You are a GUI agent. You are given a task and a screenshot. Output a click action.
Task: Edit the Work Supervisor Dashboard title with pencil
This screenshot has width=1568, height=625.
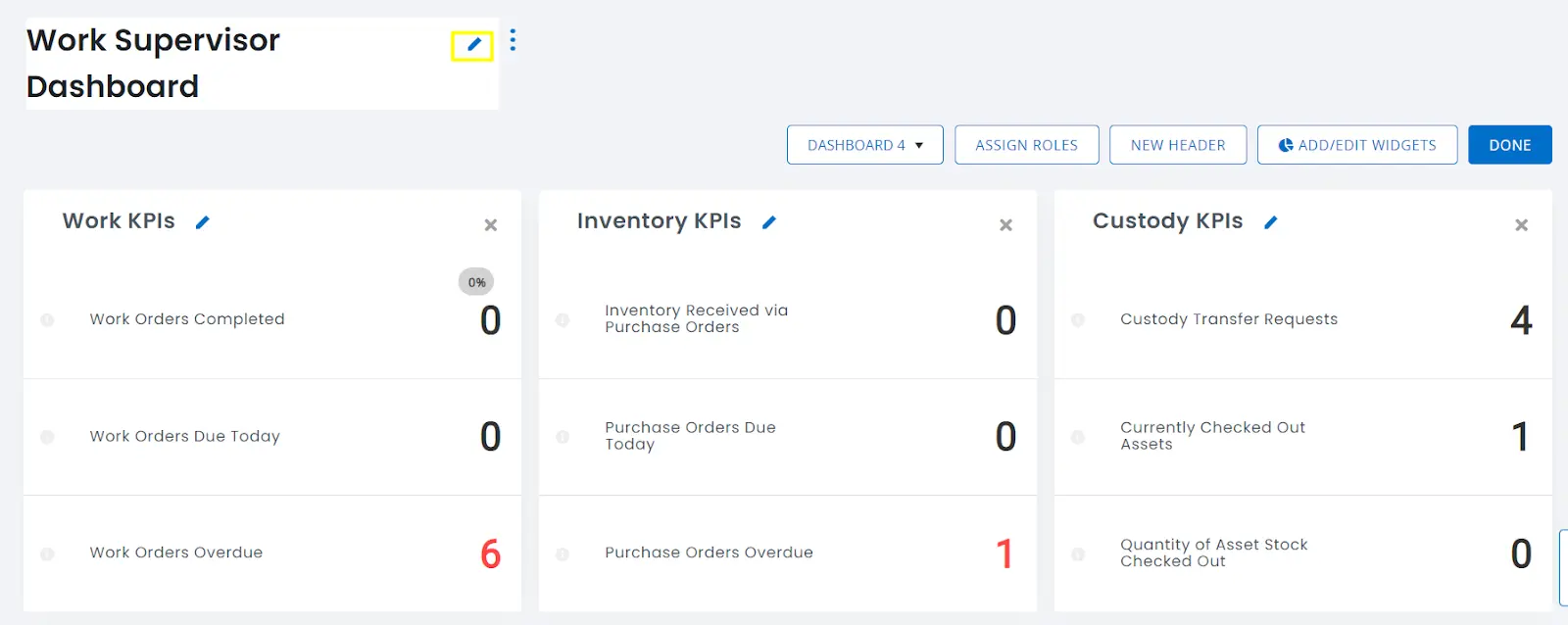coord(473,44)
